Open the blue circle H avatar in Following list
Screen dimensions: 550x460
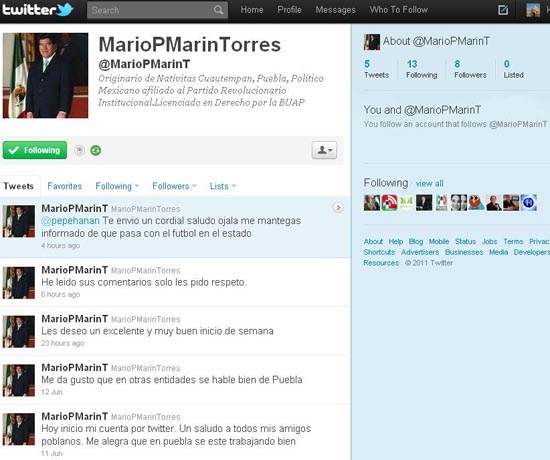pyautogui.click(x=529, y=202)
